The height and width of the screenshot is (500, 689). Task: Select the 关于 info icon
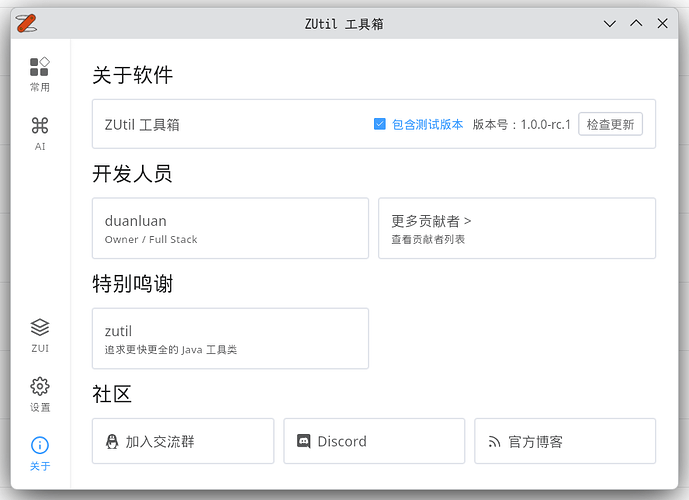[x=40, y=445]
